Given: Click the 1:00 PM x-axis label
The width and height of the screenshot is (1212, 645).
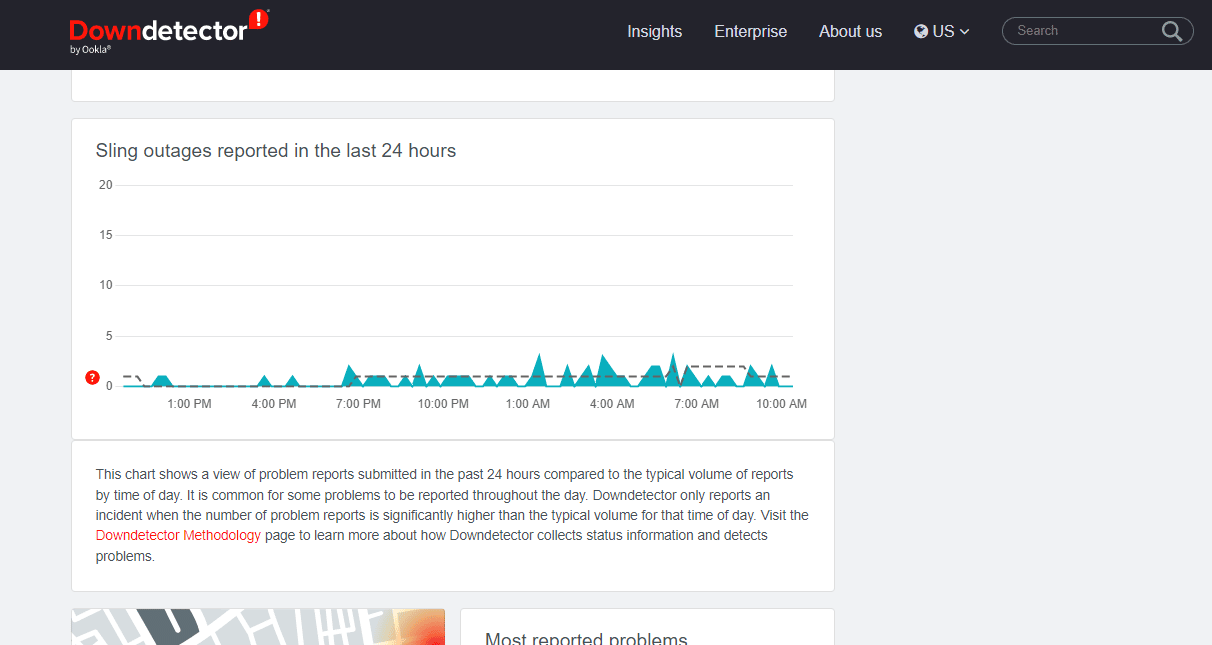Looking at the screenshot, I should pyautogui.click(x=189, y=404).
